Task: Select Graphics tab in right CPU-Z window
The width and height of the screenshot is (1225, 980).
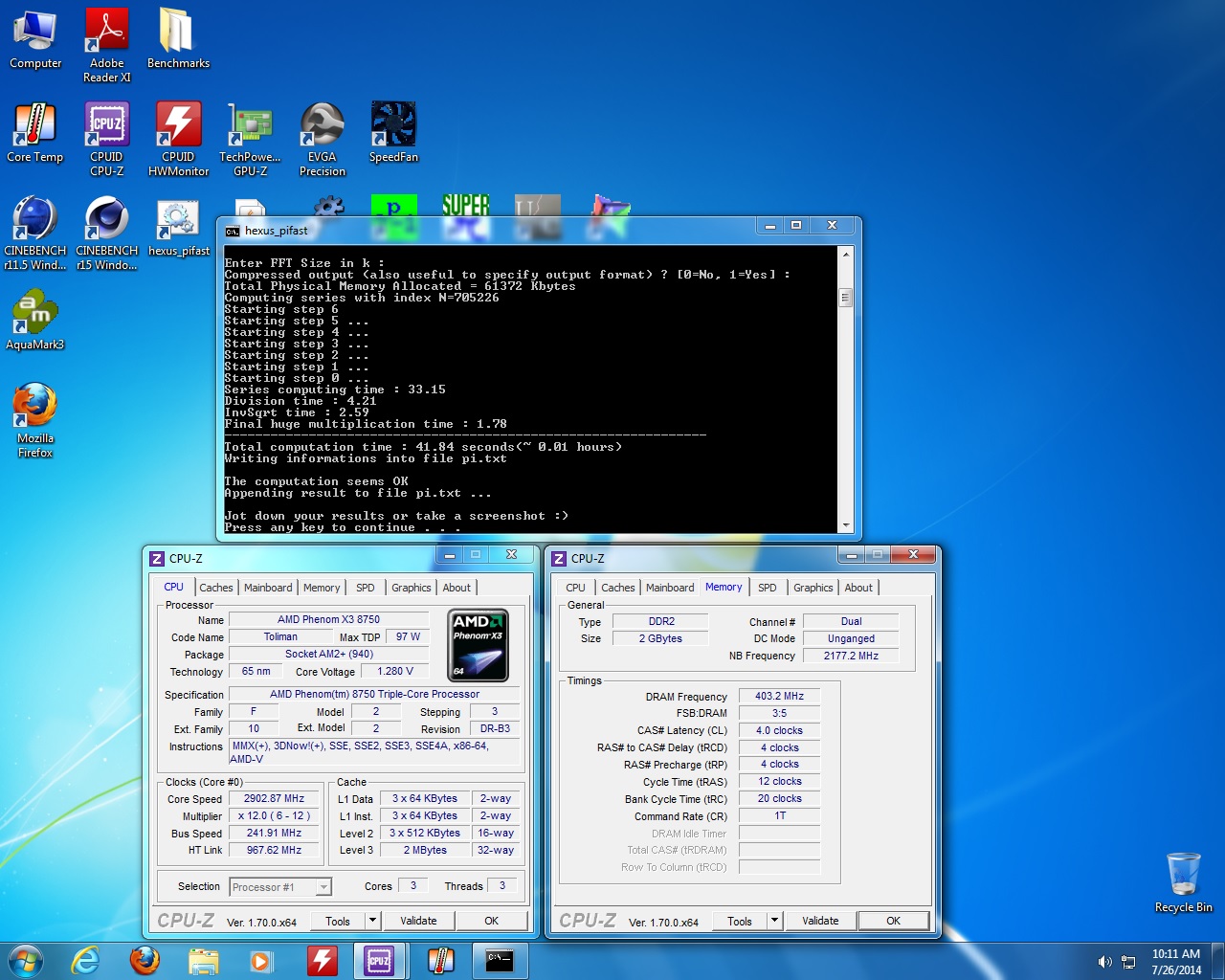Action: (x=813, y=588)
